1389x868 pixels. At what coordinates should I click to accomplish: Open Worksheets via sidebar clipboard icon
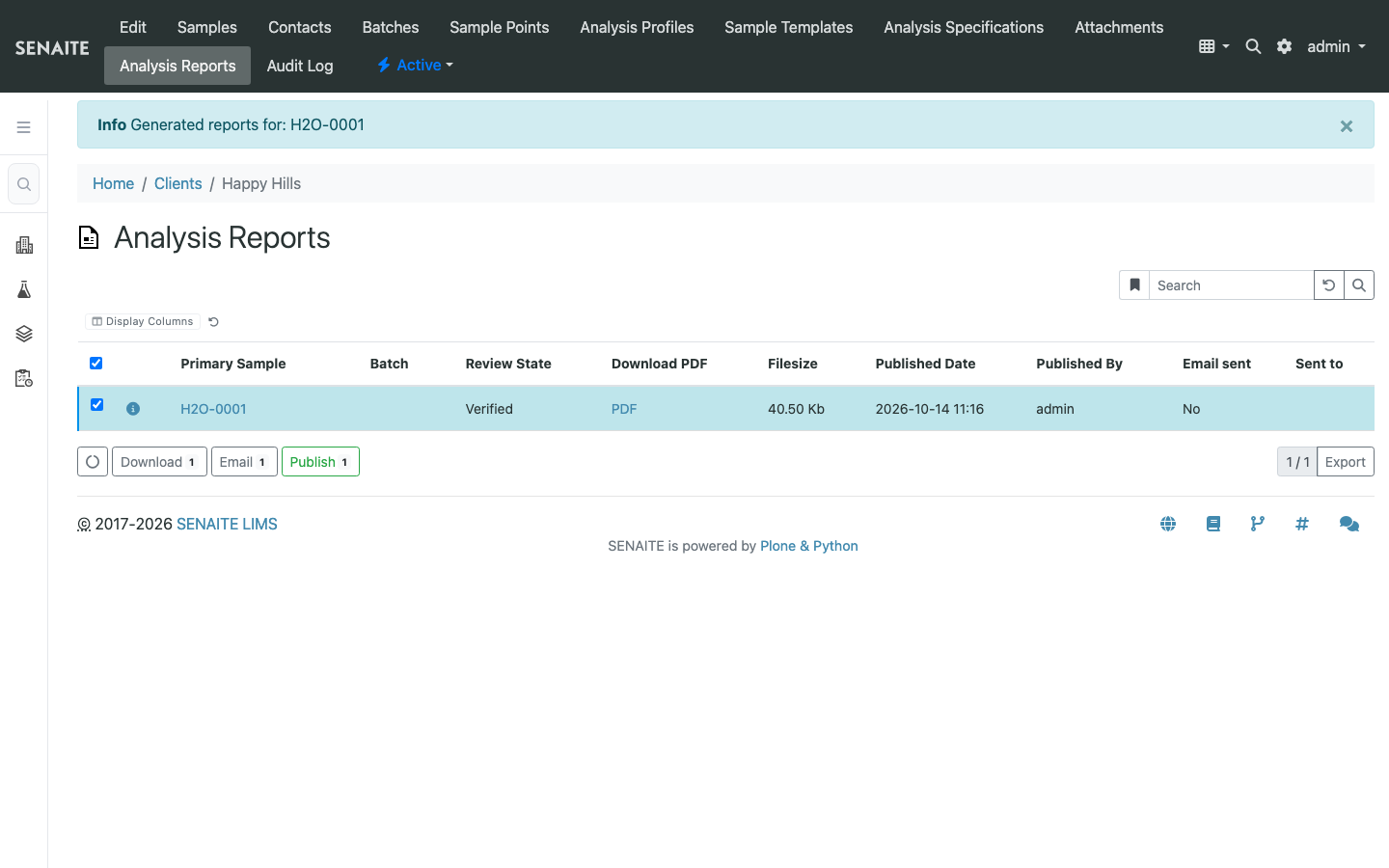(x=24, y=378)
